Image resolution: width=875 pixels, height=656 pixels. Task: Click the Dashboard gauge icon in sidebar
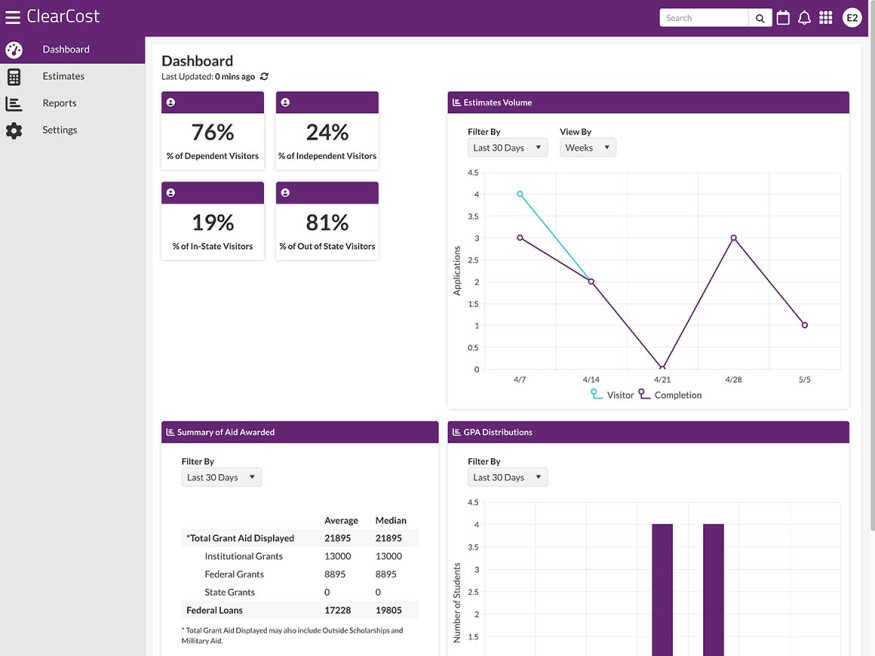tap(14, 50)
